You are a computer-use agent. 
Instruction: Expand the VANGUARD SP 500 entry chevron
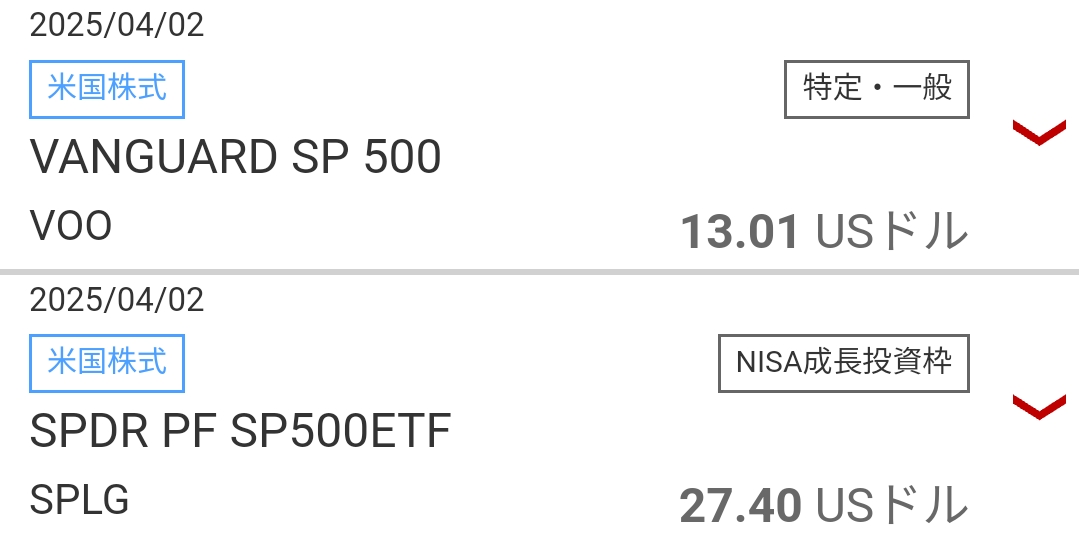click(x=1039, y=132)
